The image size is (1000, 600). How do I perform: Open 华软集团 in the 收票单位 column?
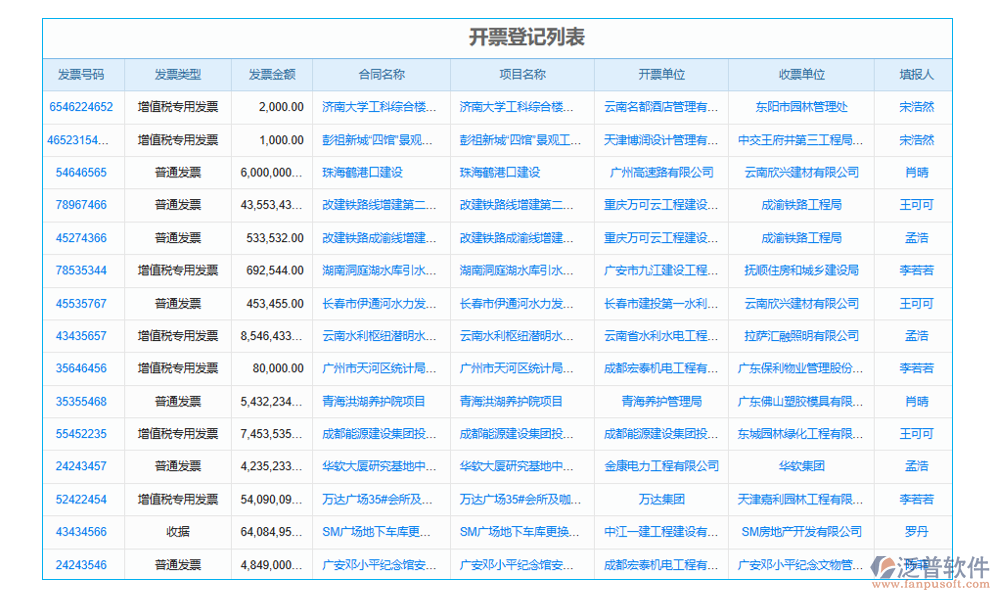pos(802,466)
